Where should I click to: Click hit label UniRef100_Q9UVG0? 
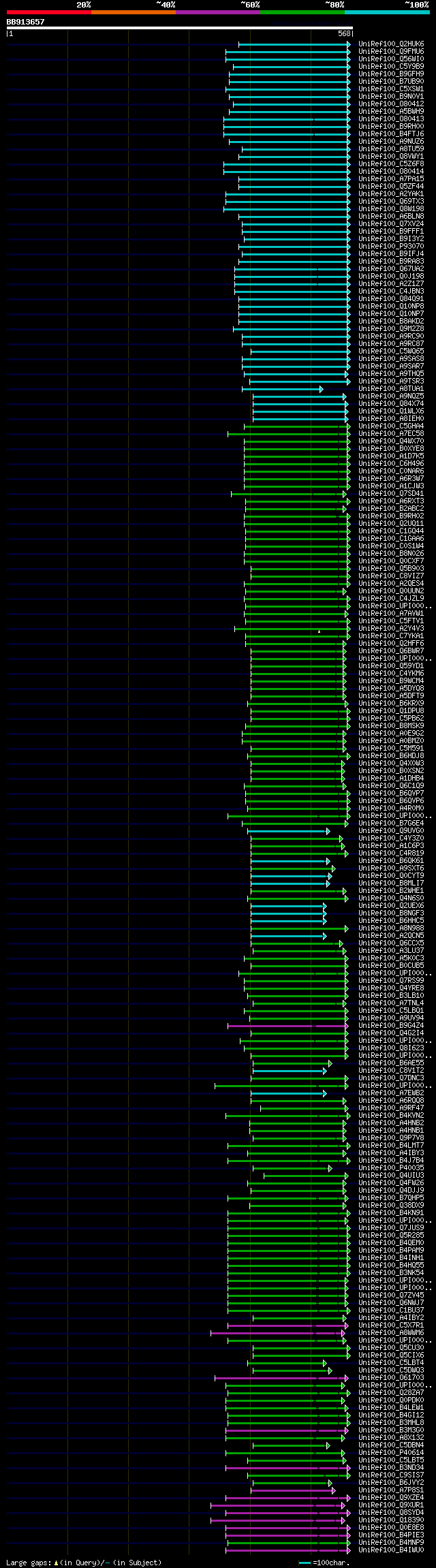391,831
